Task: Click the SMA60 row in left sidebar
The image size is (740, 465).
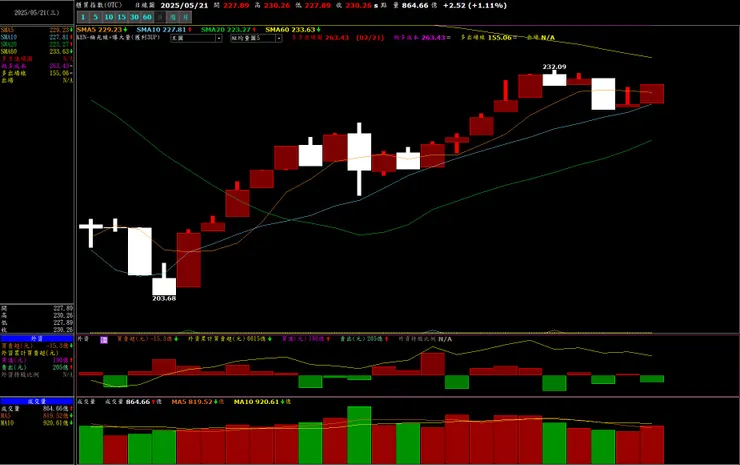Action: click(37, 51)
